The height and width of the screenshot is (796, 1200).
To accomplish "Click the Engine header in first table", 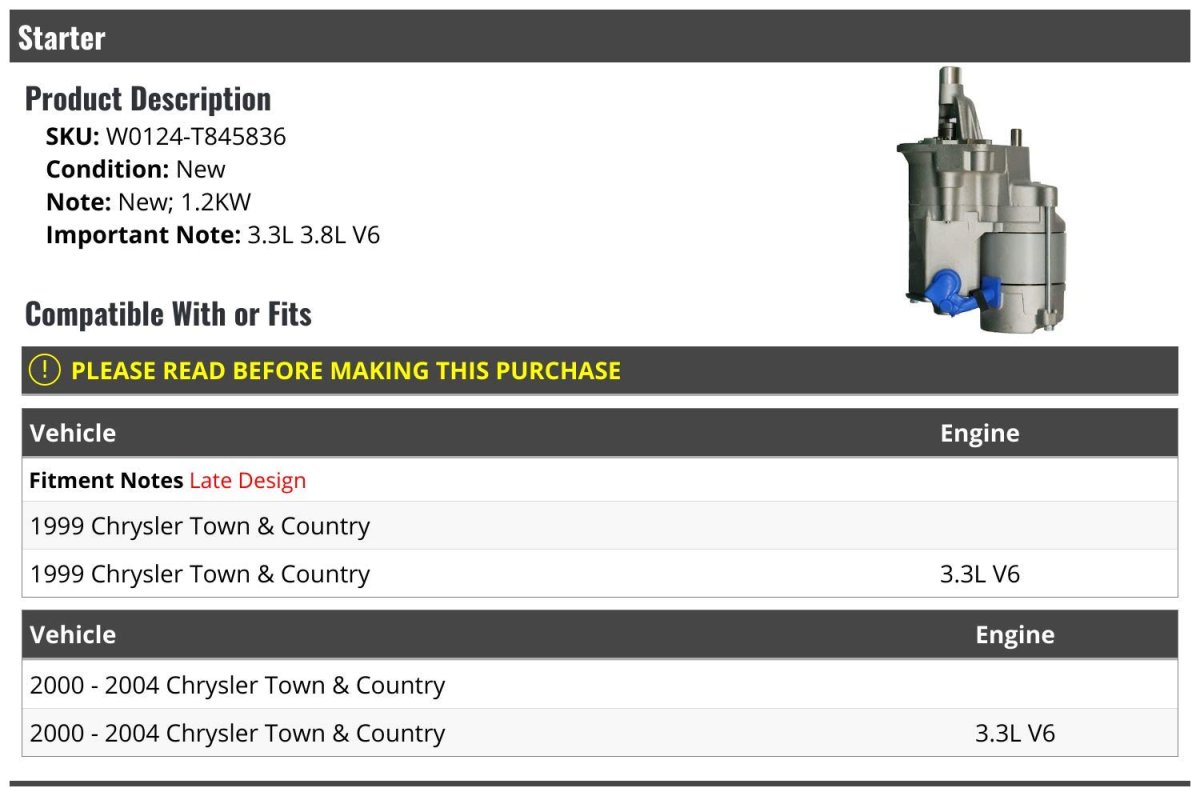I will click(x=979, y=433).
